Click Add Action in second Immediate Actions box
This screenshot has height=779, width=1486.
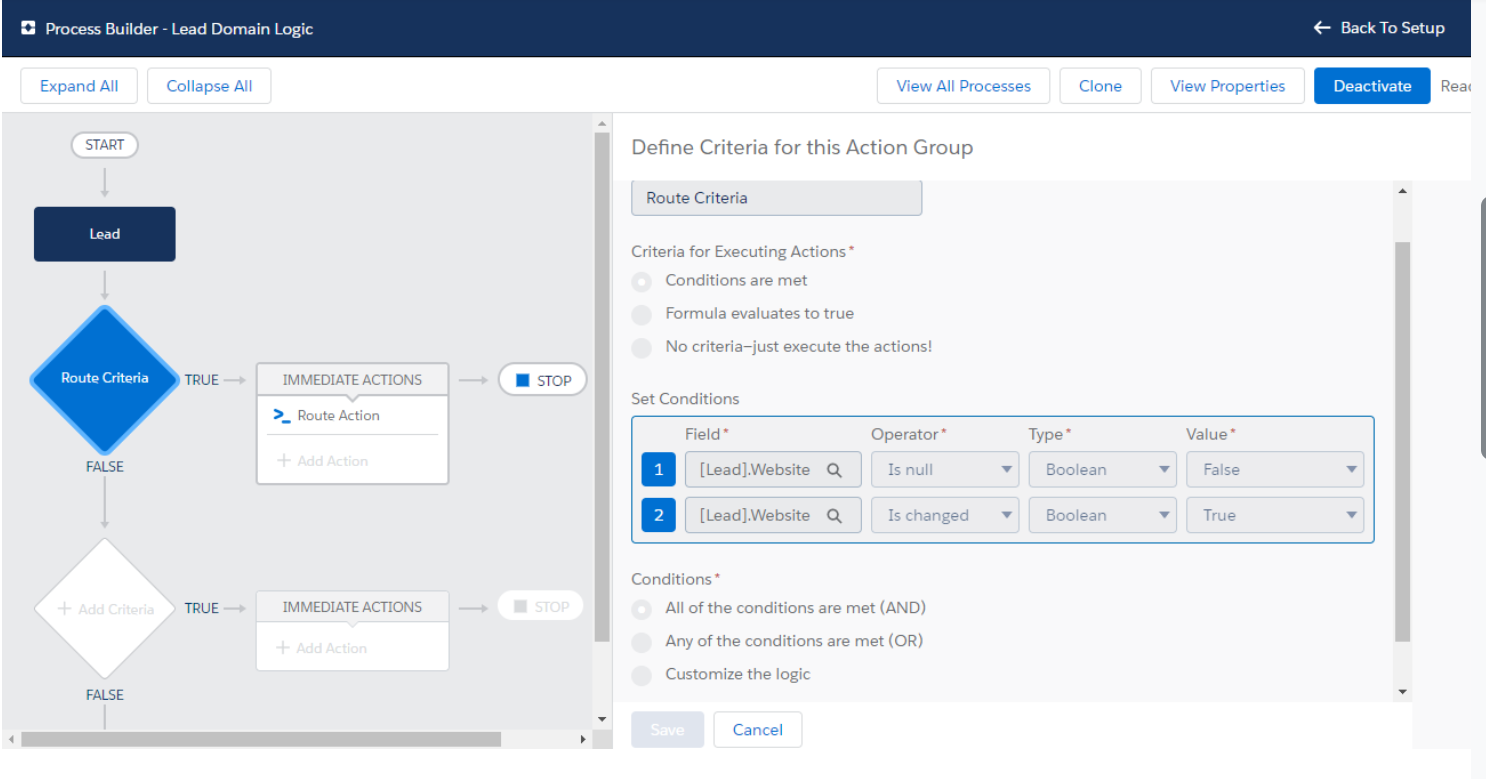click(323, 648)
